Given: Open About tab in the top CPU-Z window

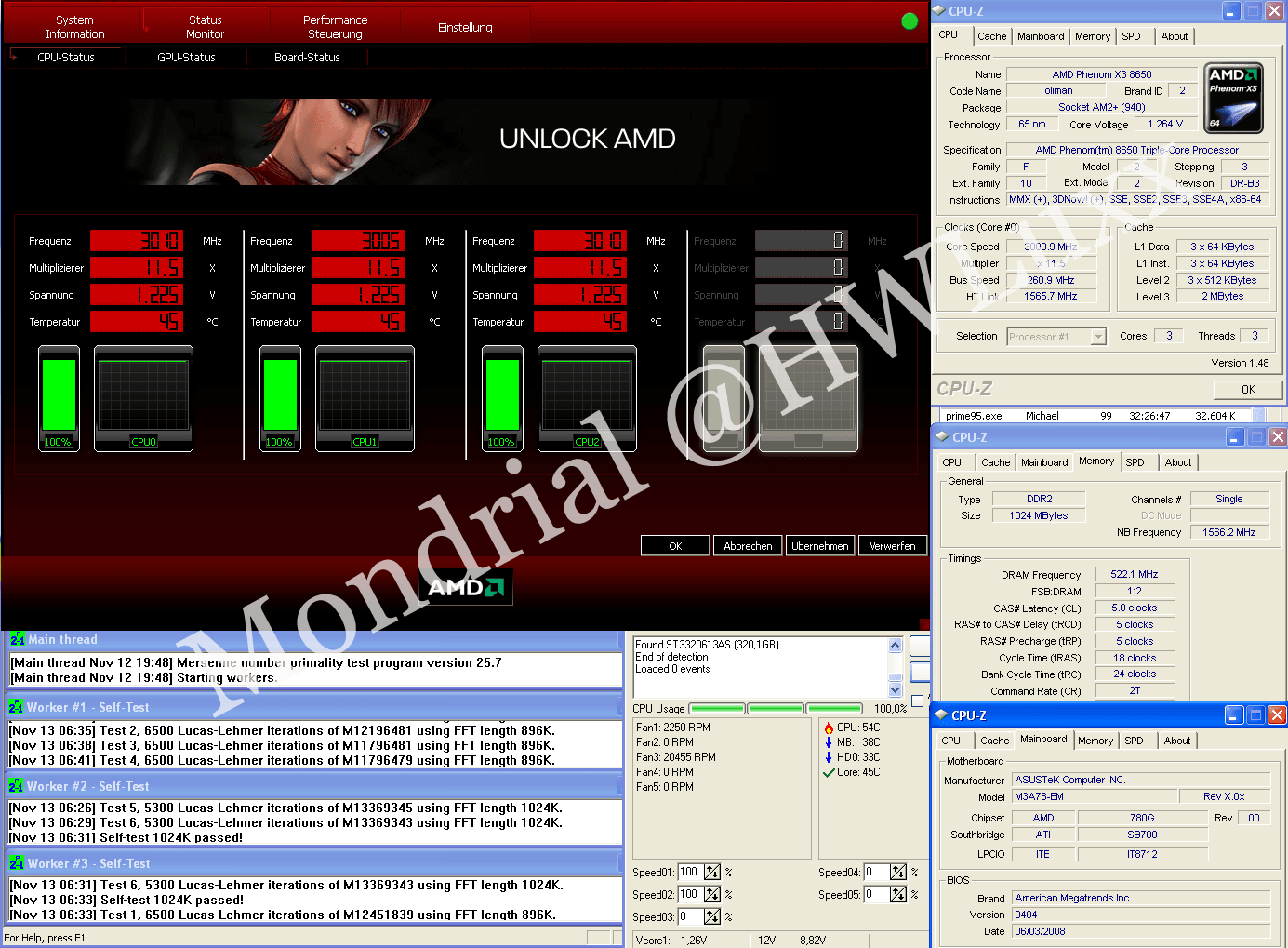Looking at the screenshot, I should [1175, 36].
